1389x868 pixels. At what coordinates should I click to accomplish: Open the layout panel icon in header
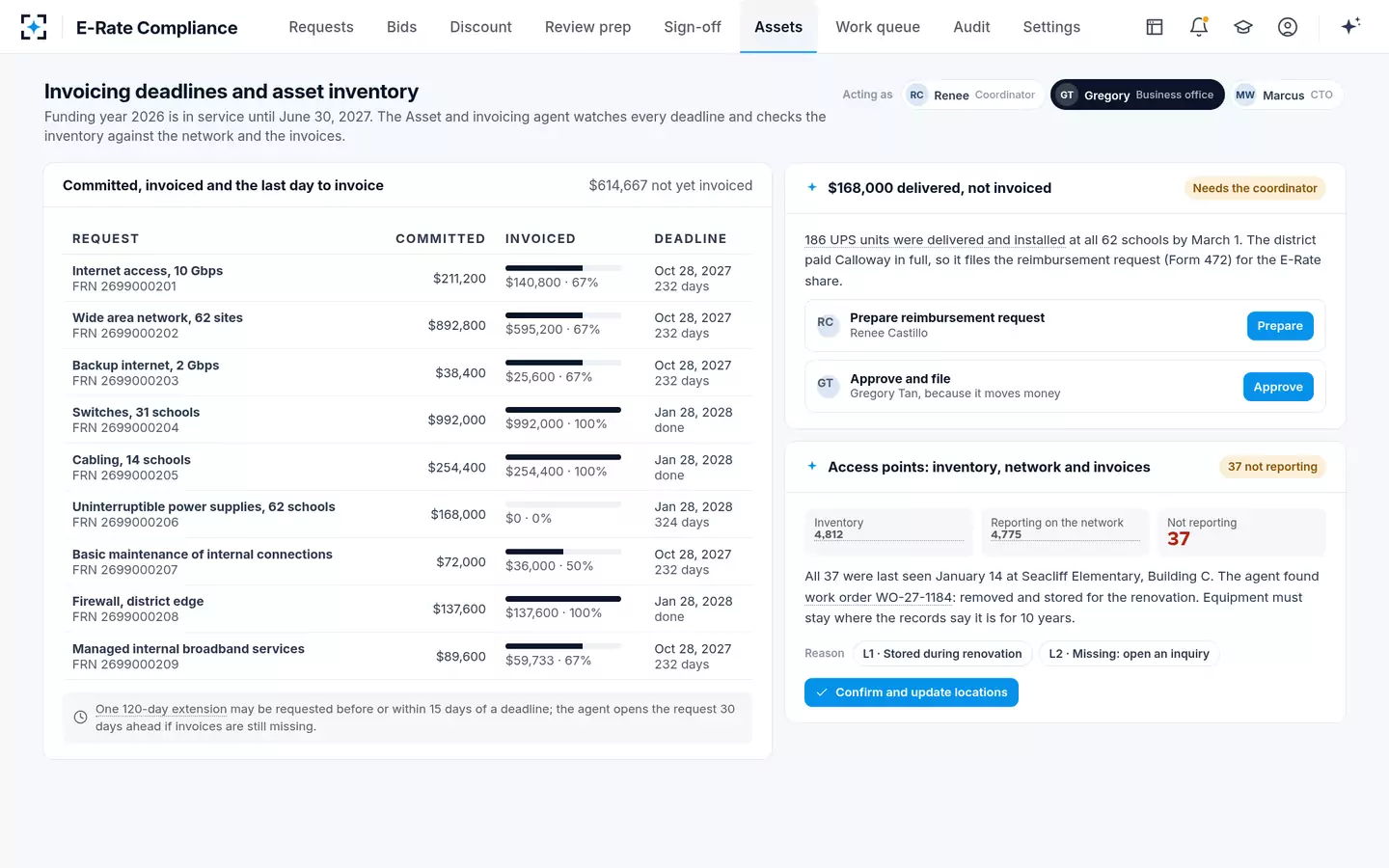tap(1155, 27)
